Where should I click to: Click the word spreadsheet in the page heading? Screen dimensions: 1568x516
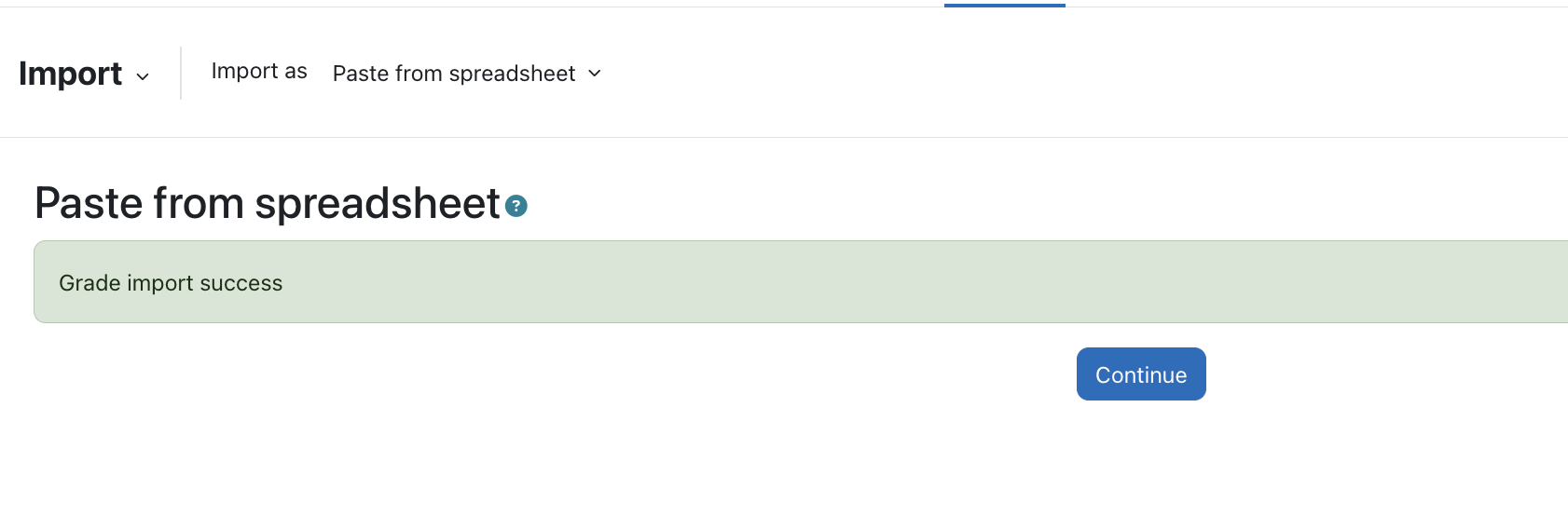(x=378, y=203)
